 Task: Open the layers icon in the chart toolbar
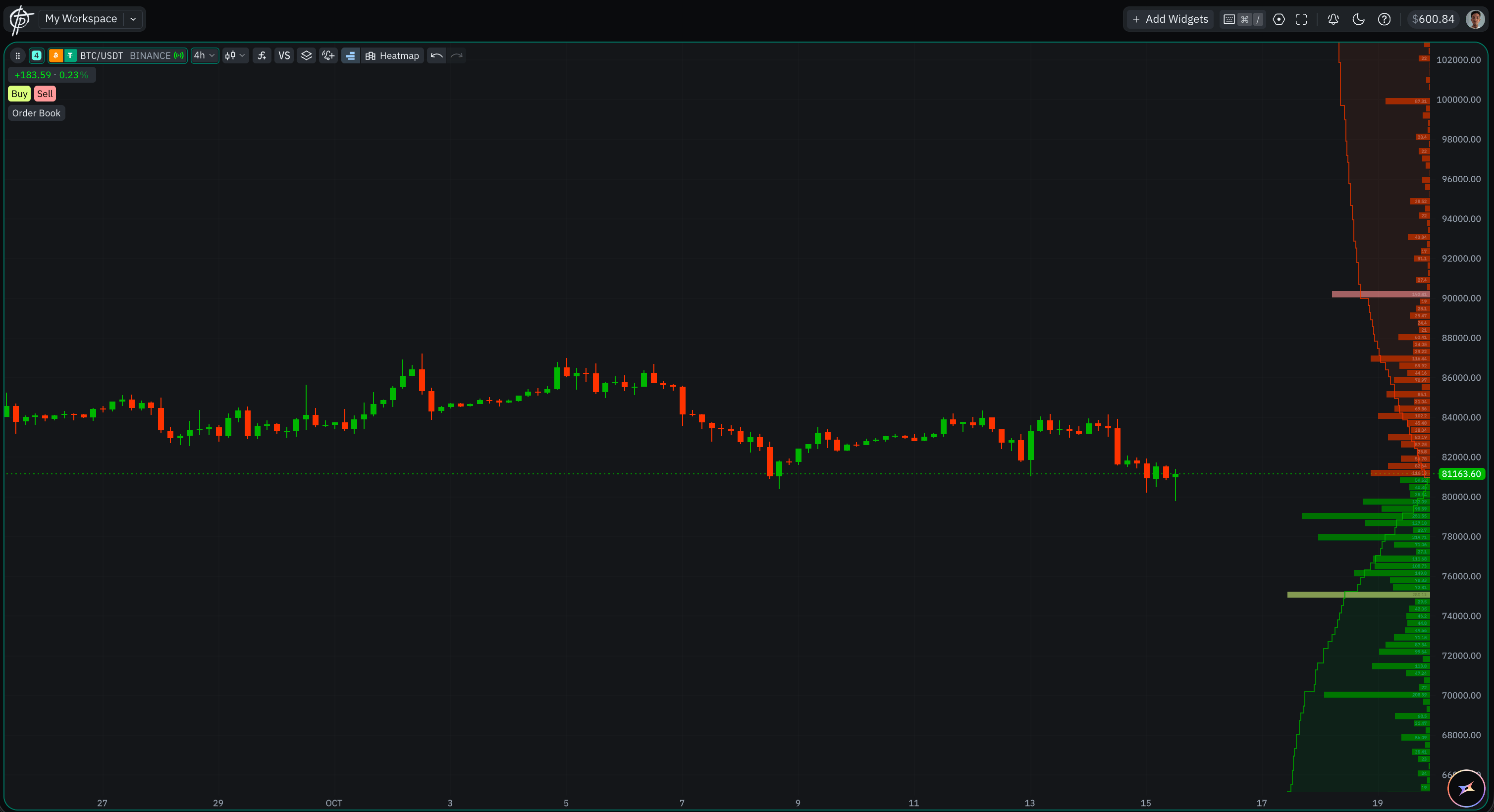pos(306,55)
